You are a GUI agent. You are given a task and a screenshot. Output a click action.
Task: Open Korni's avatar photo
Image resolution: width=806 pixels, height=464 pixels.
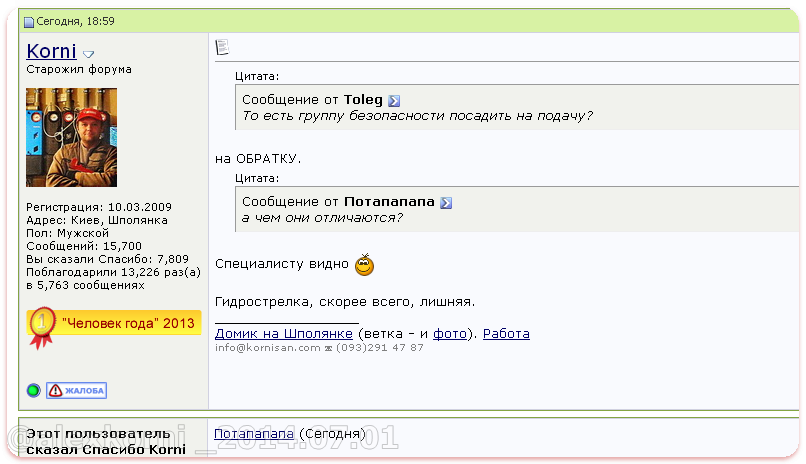(x=71, y=137)
